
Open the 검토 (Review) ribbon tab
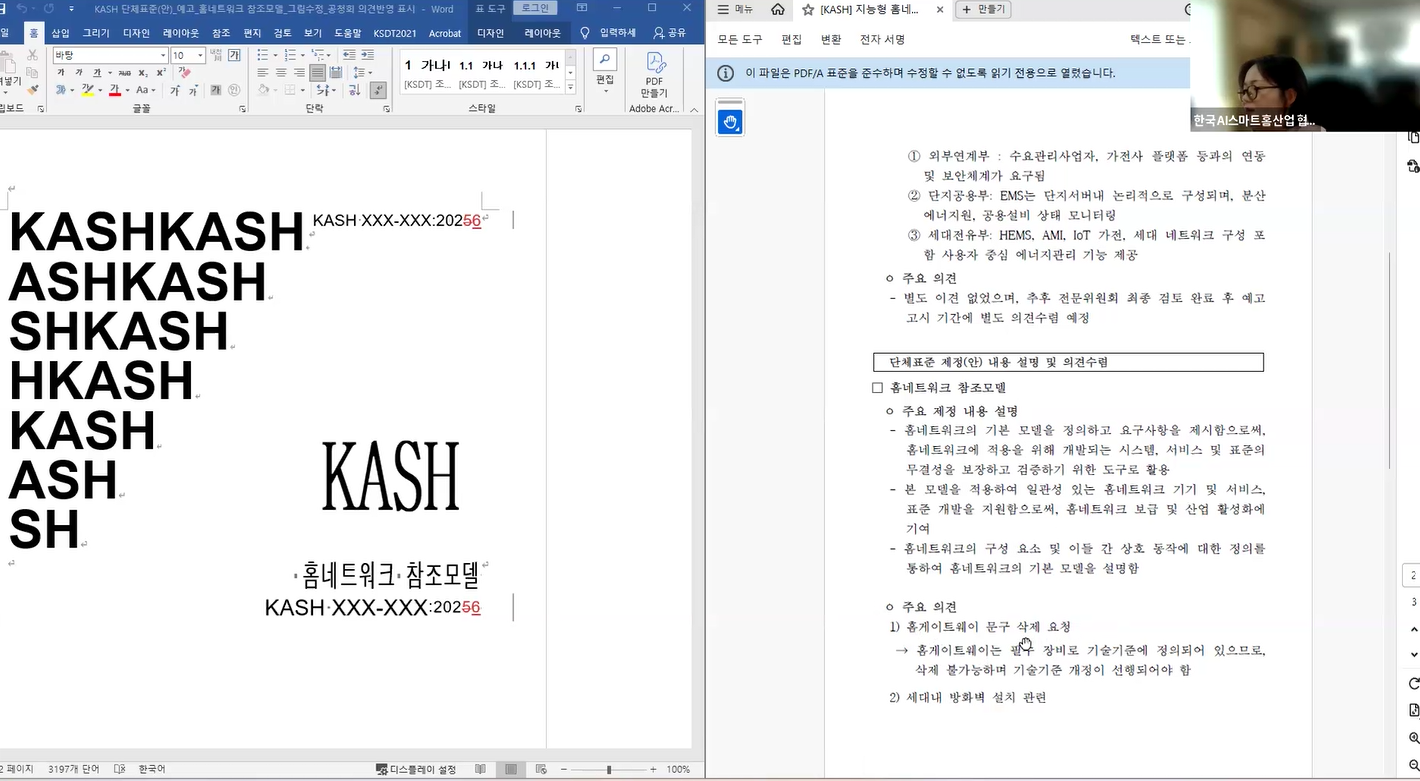283,33
